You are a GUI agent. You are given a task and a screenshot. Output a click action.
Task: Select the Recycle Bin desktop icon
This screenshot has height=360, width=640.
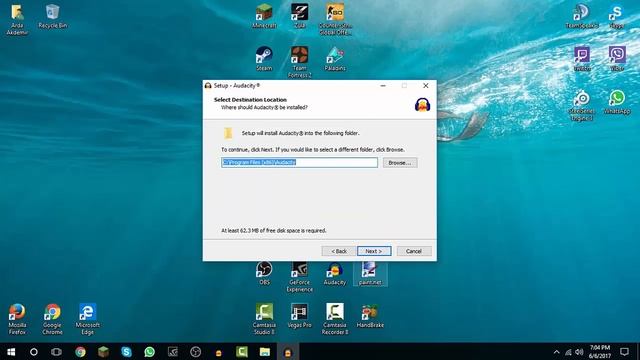pyautogui.click(x=52, y=16)
